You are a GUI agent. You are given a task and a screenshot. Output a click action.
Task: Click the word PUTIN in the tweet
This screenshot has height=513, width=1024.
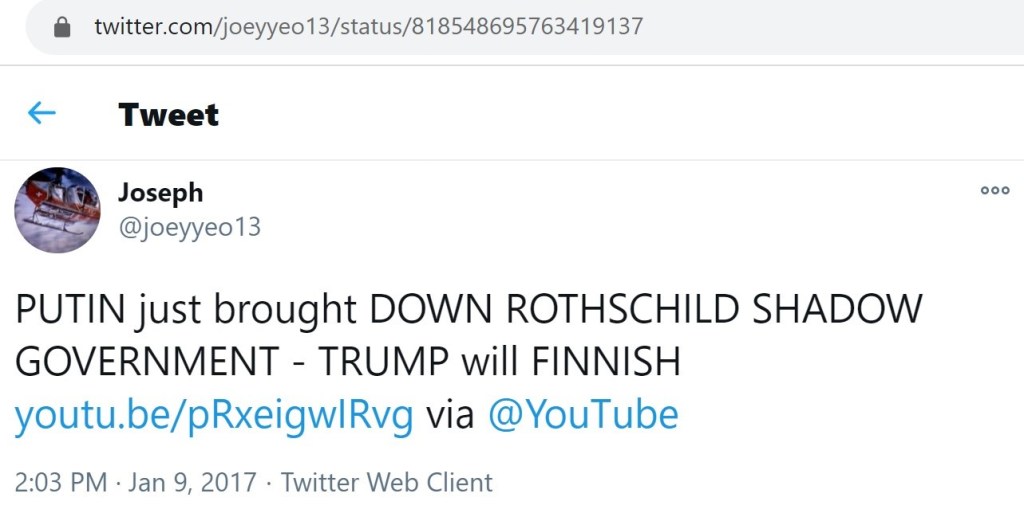(68, 310)
